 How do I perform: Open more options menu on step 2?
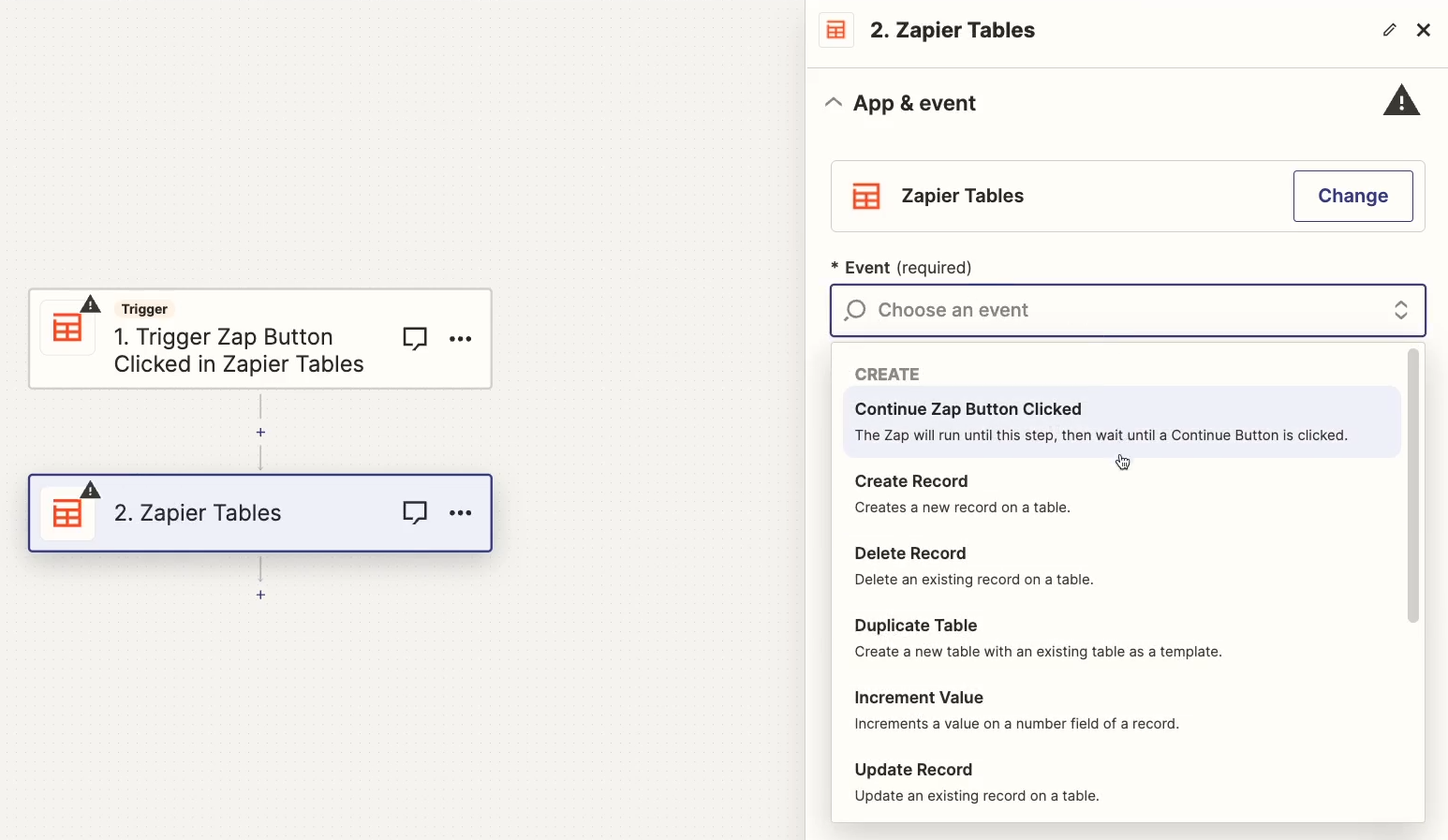tap(461, 513)
